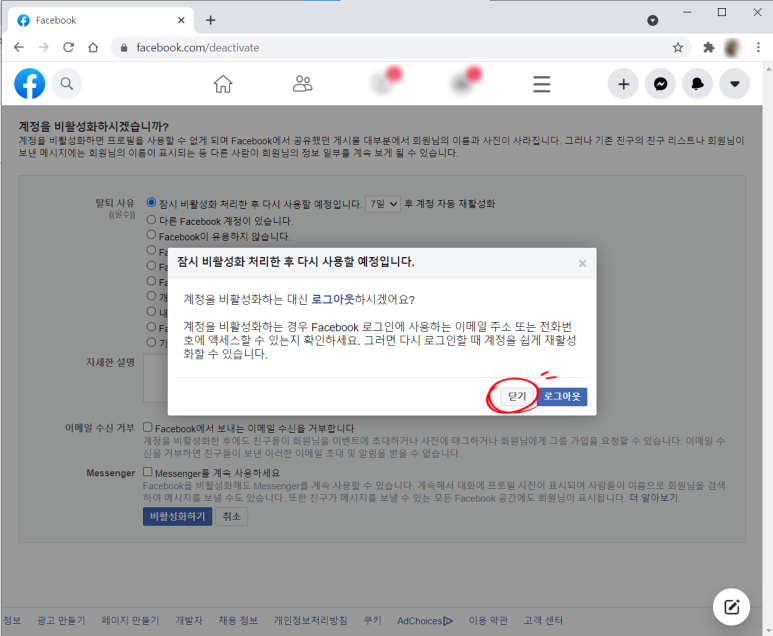Image resolution: width=773 pixels, height=636 pixels.
Task: Open the 이용 약관 footer link
Action: pos(488,620)
